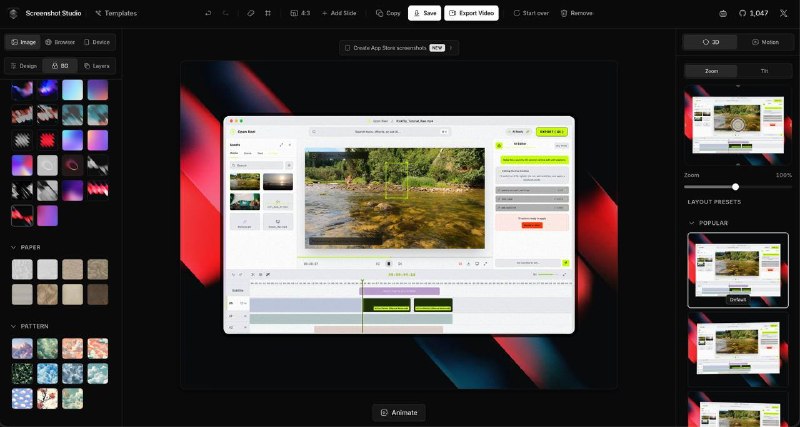
Task: Switch to the Motion tab
Action: click(x=765, y=42)
